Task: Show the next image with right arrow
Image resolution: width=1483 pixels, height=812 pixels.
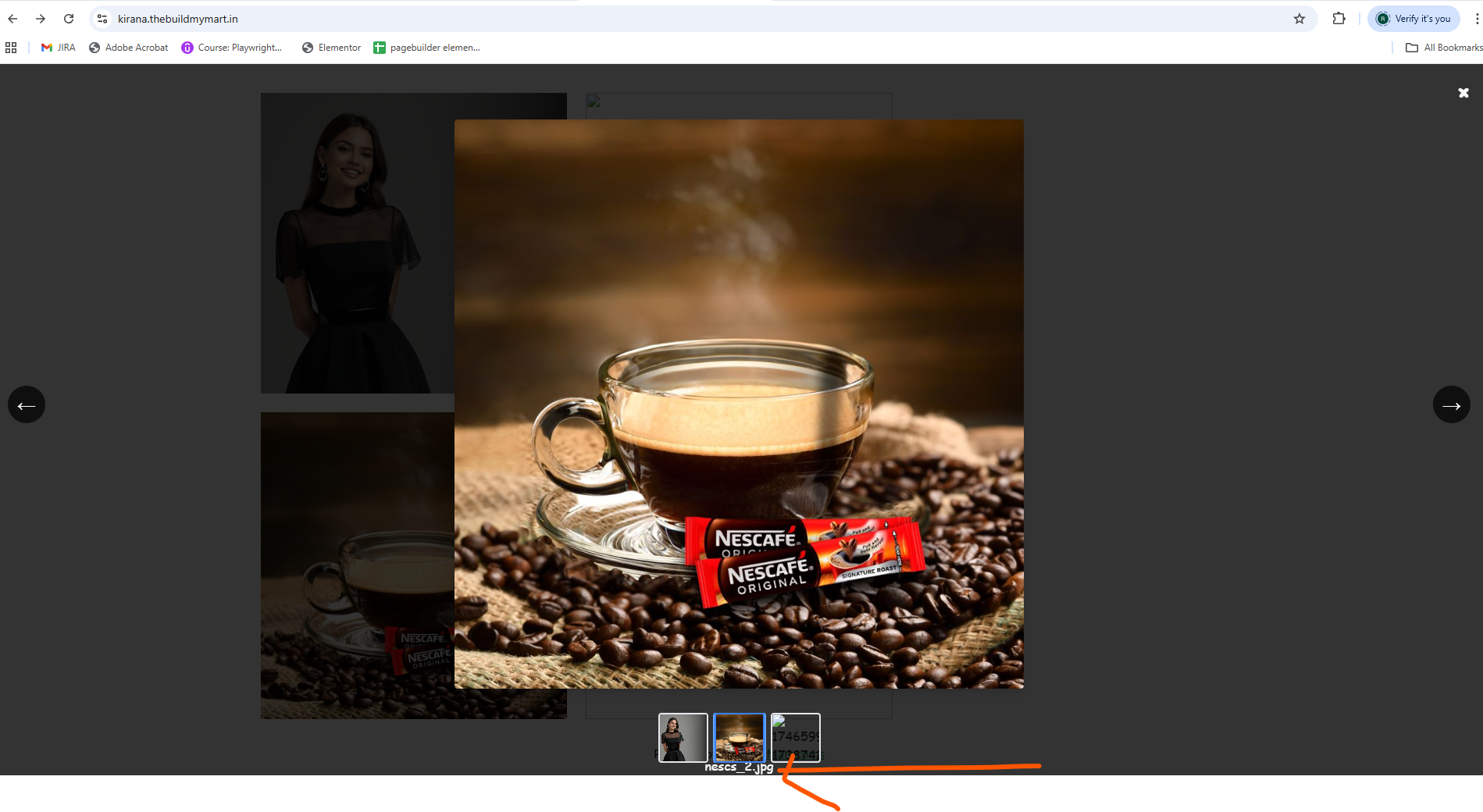Action: (1452, 404)
